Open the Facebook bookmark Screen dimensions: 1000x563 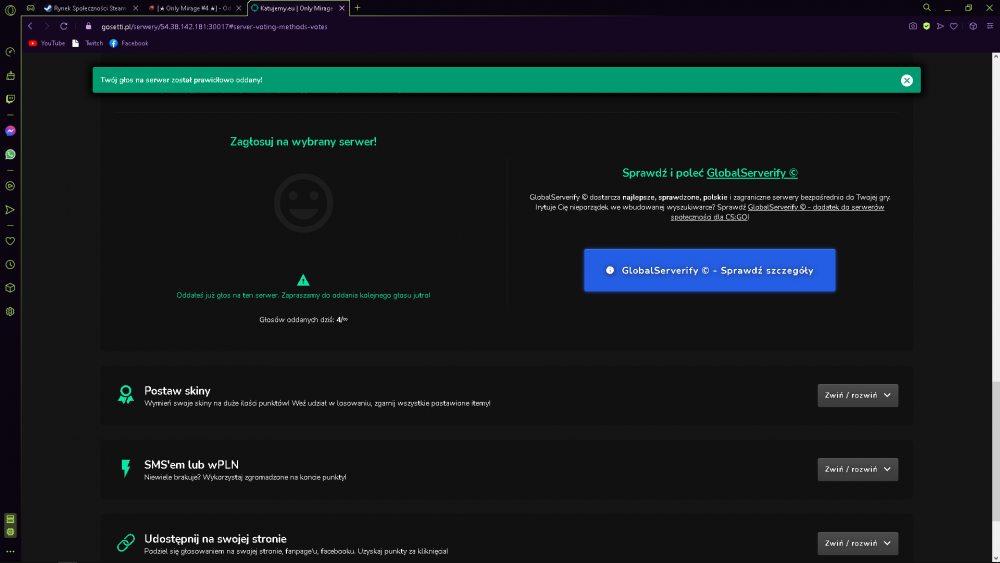pos(128,43)
